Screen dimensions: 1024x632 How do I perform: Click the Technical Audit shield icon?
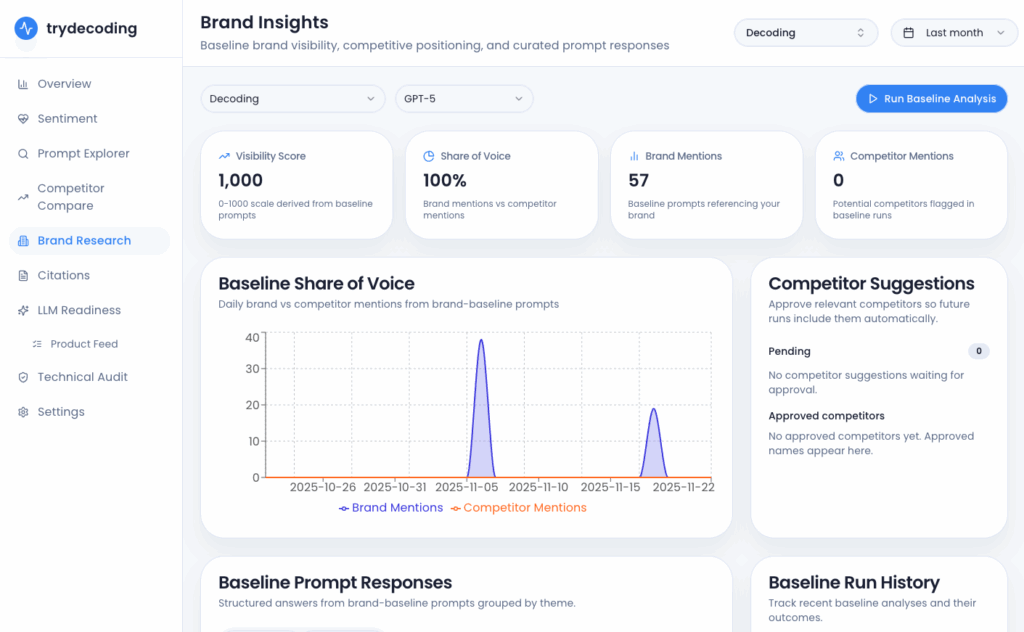(23, 377)
